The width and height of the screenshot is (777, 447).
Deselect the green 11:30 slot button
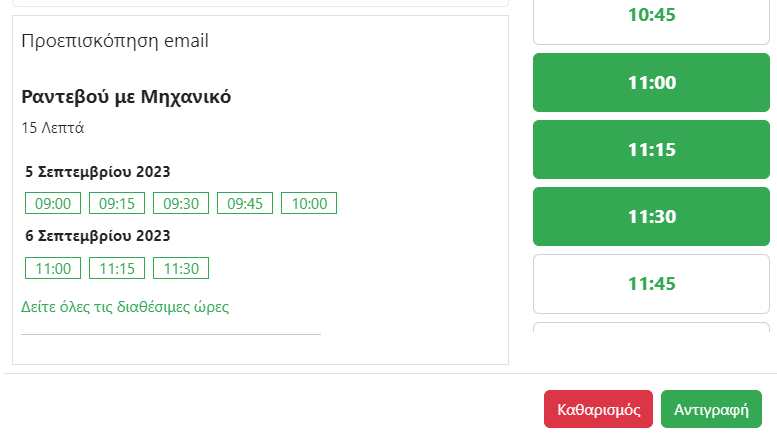[652, 217]
